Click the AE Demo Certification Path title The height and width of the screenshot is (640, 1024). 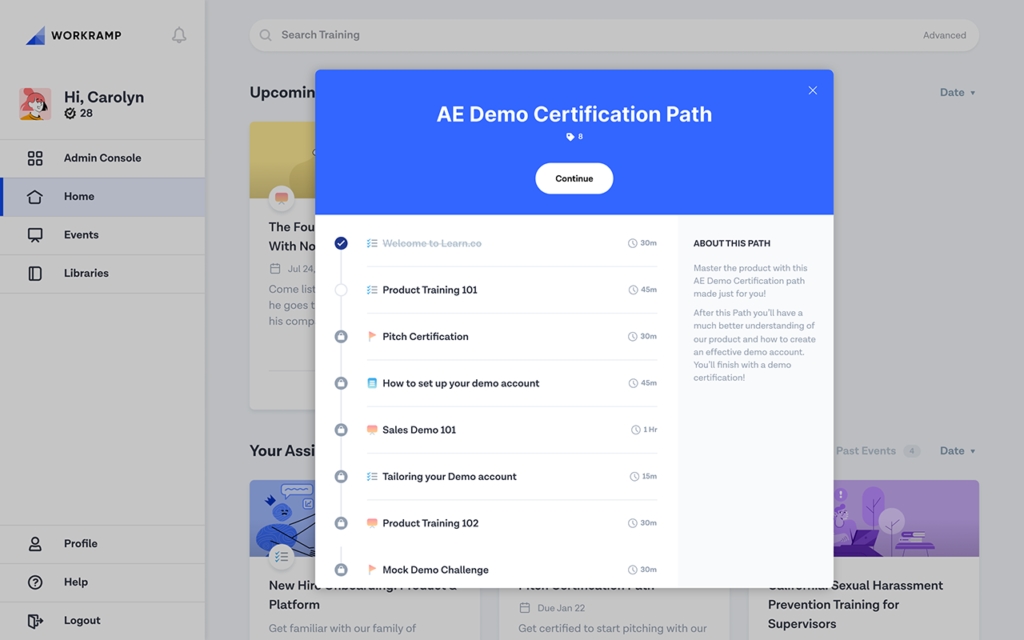[574, 114]
